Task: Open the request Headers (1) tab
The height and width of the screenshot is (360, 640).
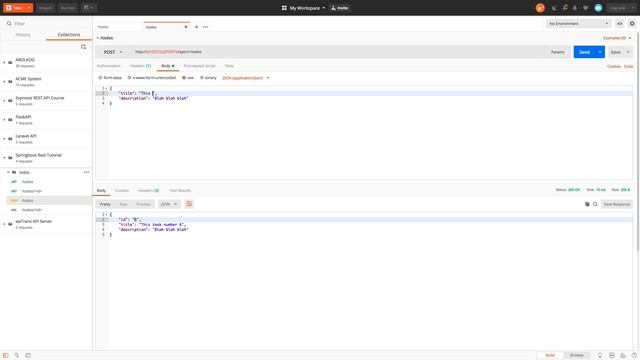Action: 140,66
